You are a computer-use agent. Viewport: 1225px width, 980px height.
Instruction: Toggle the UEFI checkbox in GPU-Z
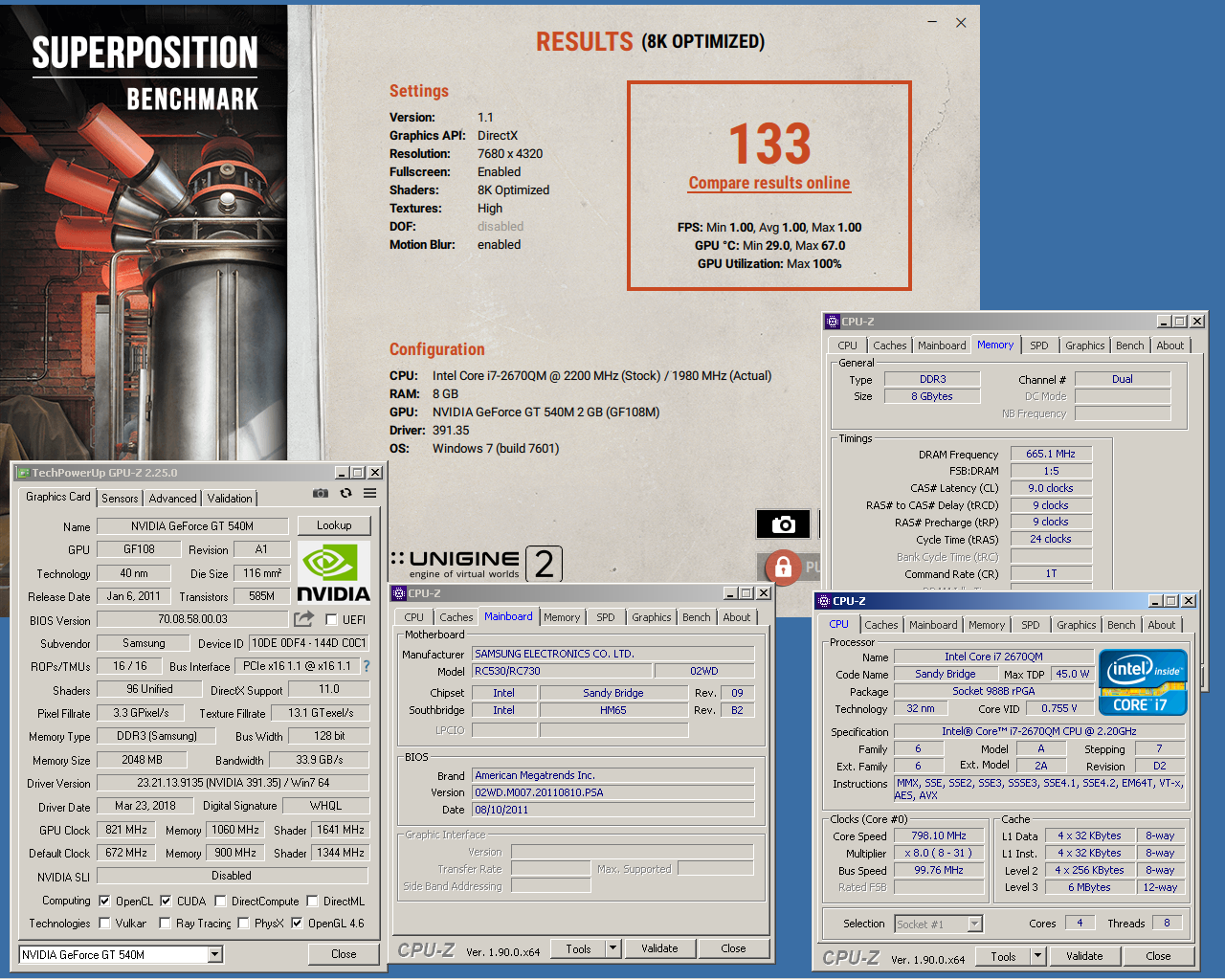331,620
